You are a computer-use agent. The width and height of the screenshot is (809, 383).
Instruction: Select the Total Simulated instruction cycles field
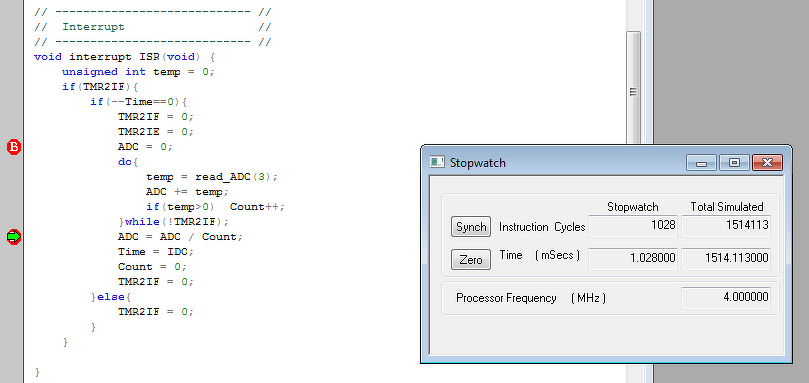coord(726,226)
